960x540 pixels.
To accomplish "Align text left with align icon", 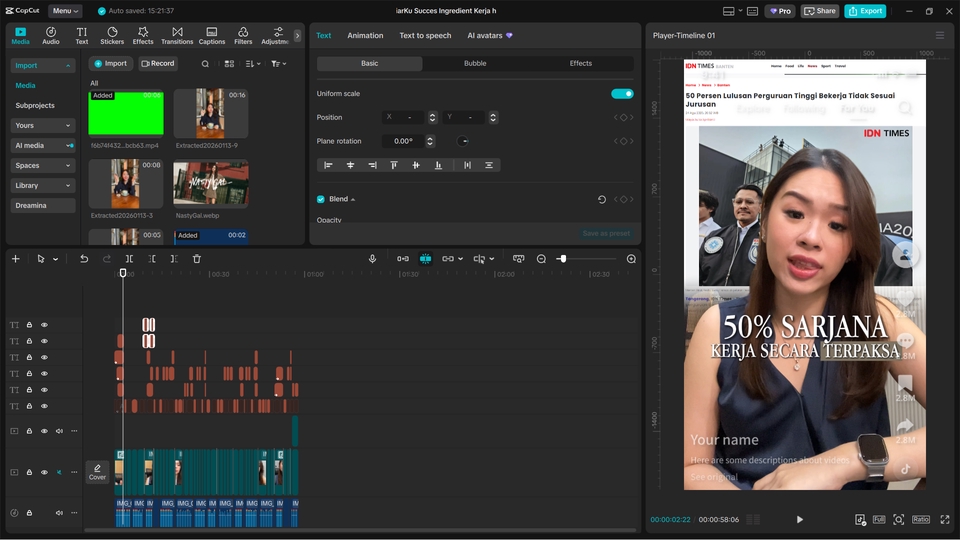I will pyautogui.click(x=328, y=165).
